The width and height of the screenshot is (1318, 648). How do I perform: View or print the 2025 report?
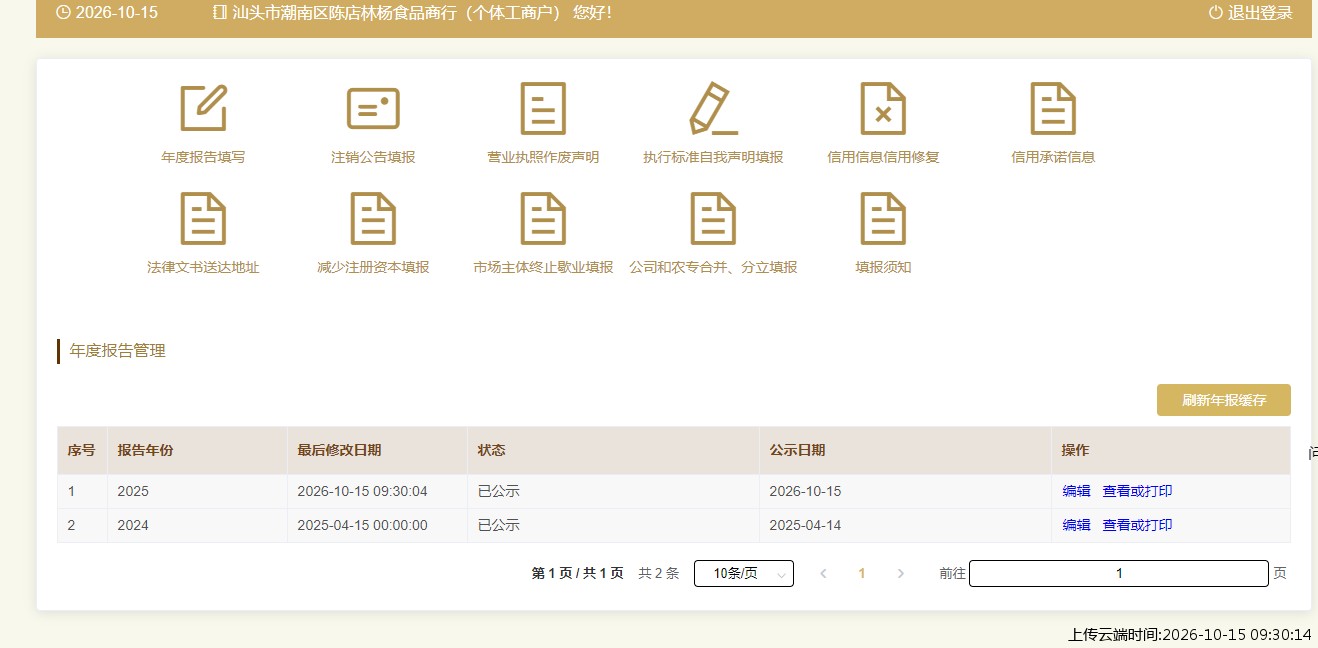1137,491
